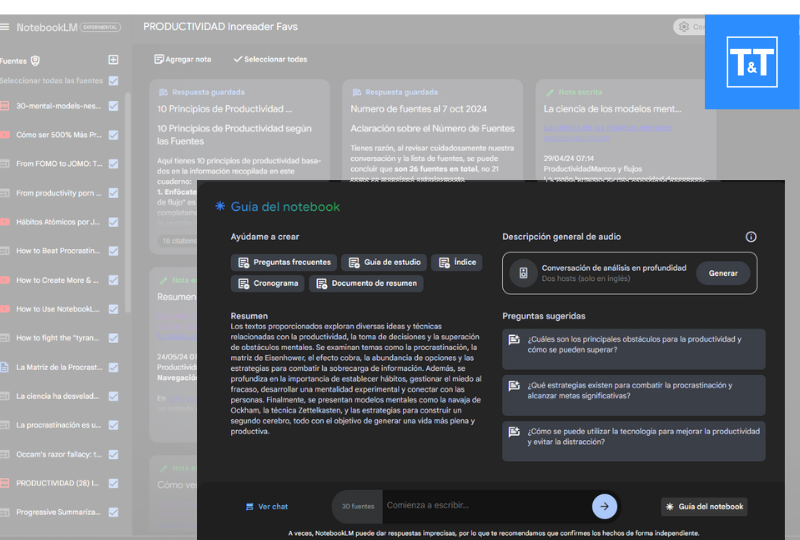The image size is (800, 540).
Task: Click the settings gear icon at top
Action: [x=684, y=27]
